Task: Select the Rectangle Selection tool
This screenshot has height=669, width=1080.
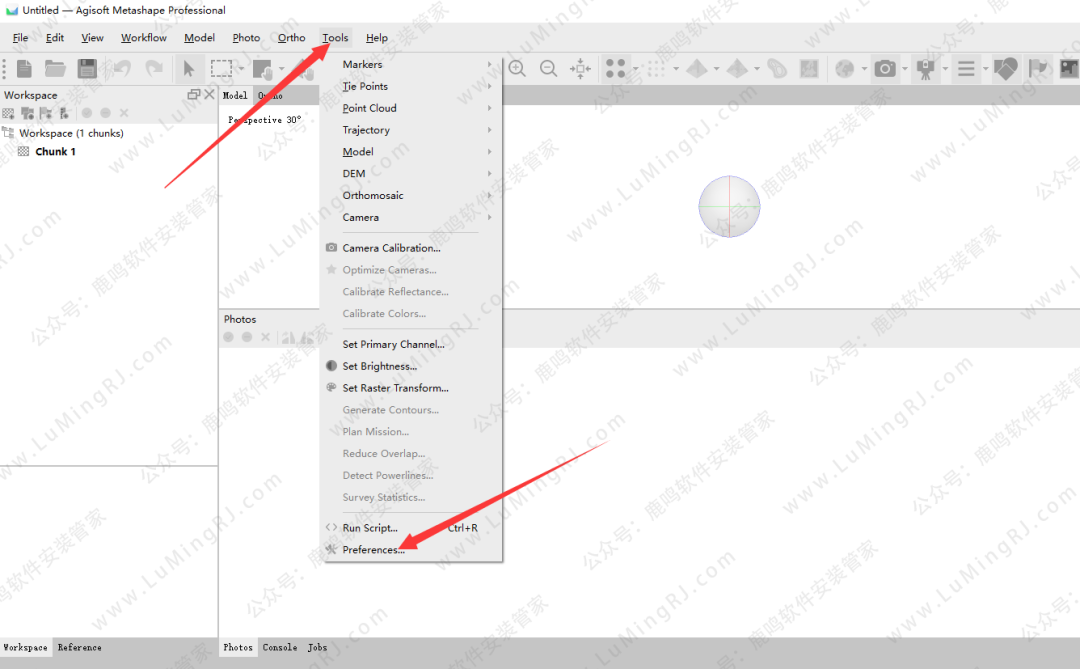Action: click(x=221, y=68)
